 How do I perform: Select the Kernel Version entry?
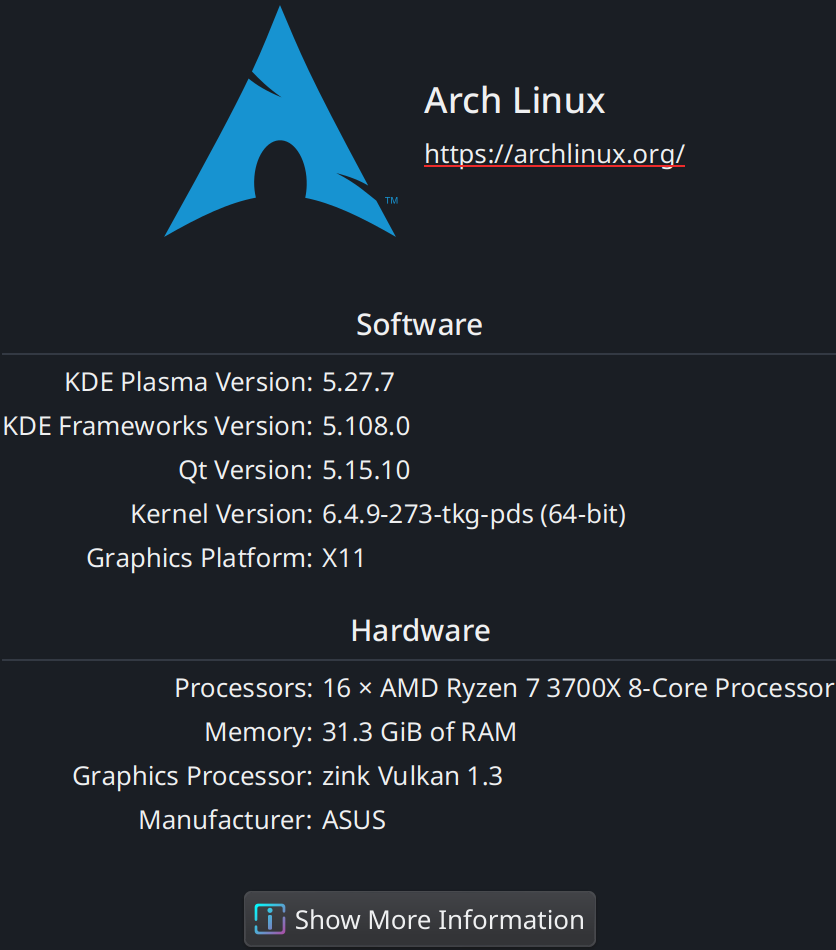[473, 513]
